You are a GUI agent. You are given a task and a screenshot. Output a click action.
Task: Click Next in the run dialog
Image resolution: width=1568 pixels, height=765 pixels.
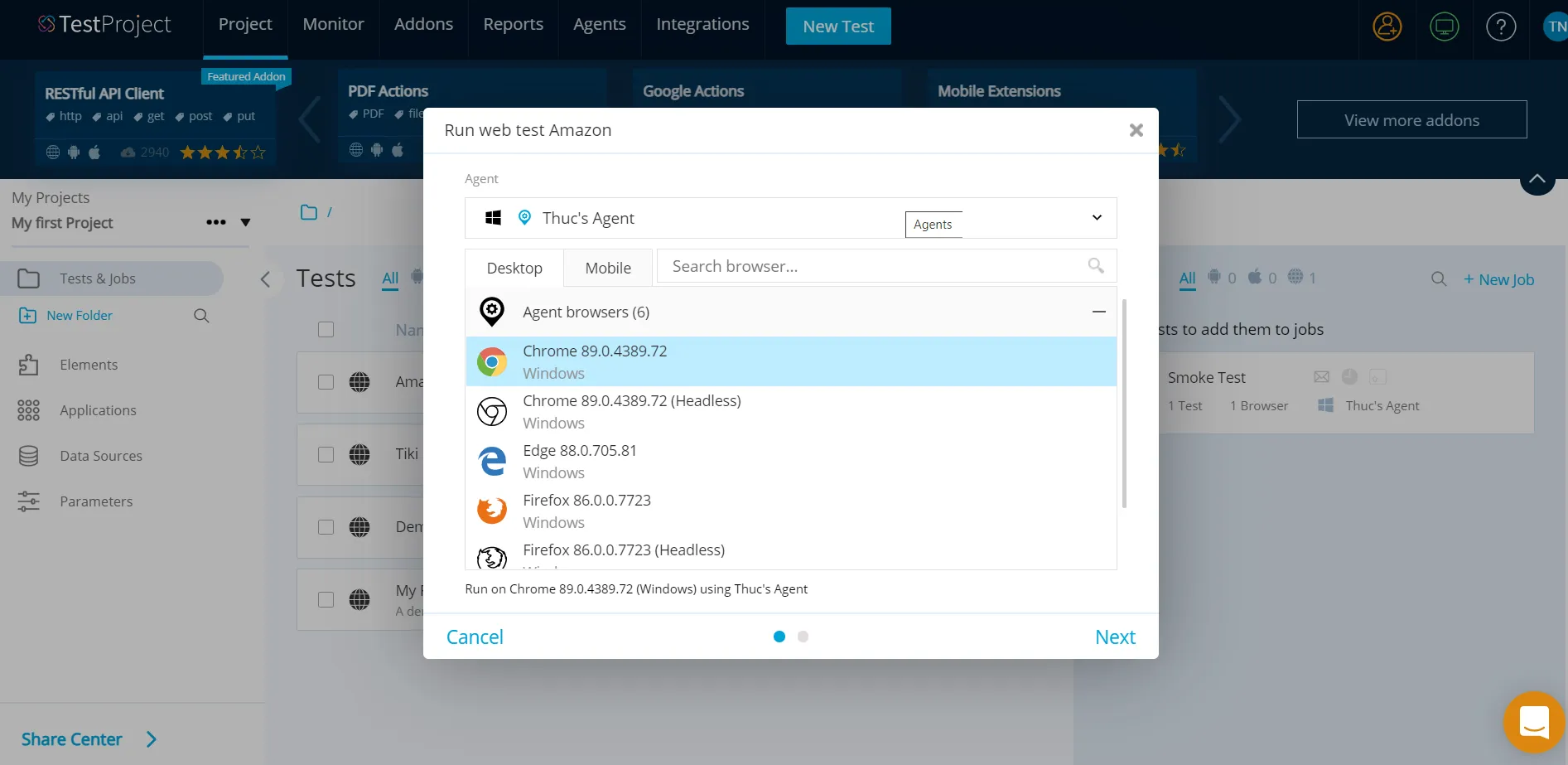click(1114, 637)
